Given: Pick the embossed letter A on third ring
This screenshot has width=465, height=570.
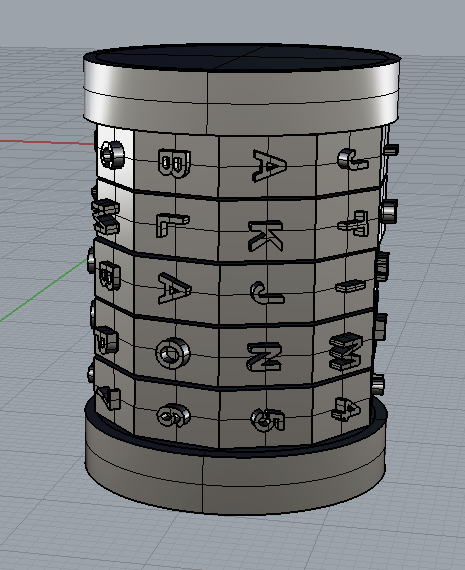Looking at the screenshot, I should (x=174, y=288).
